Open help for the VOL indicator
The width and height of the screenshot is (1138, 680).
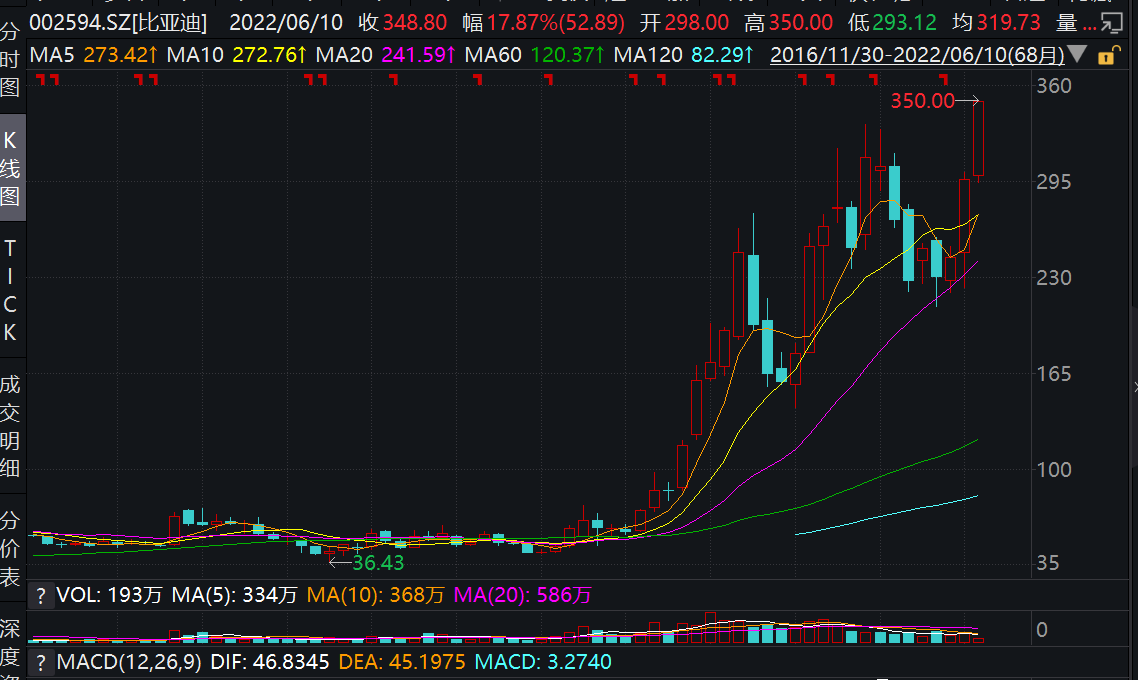click(40, 596)
